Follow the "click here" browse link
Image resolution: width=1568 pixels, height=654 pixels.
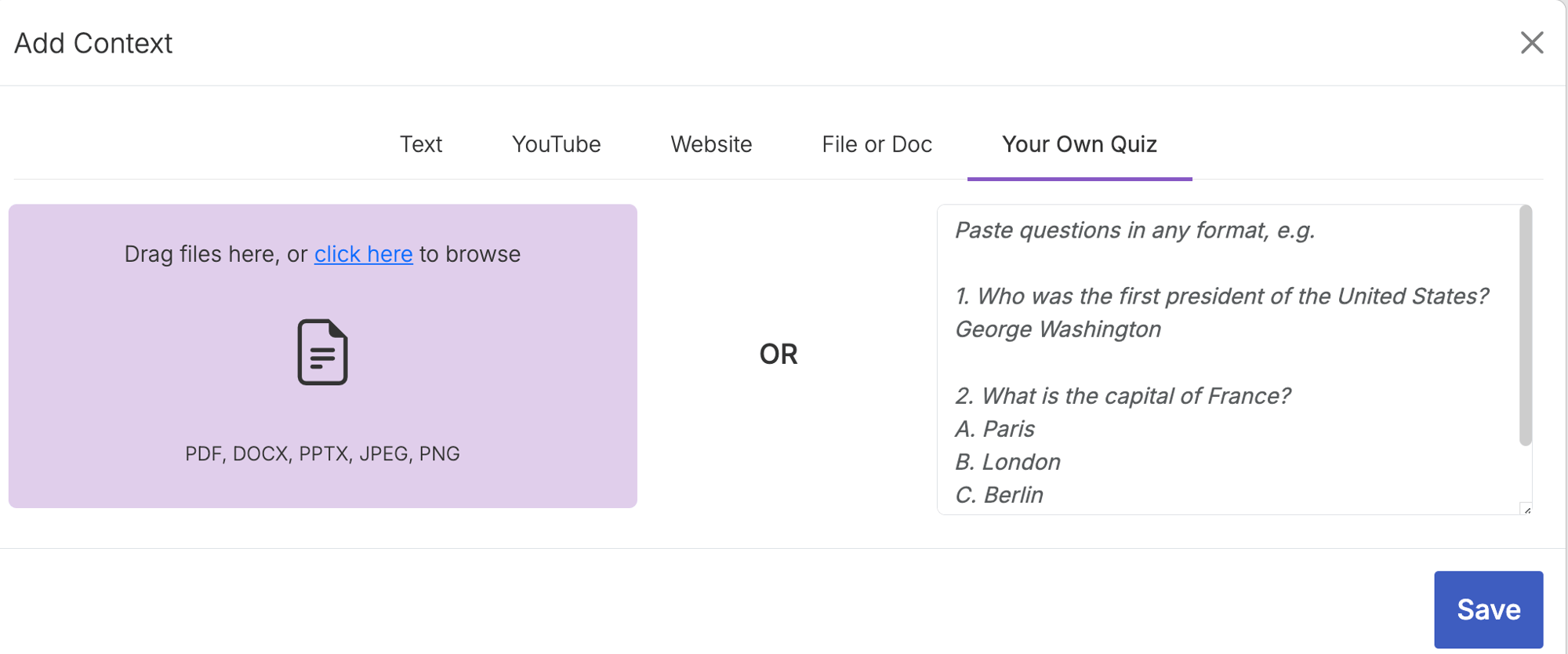pos(363,254)
